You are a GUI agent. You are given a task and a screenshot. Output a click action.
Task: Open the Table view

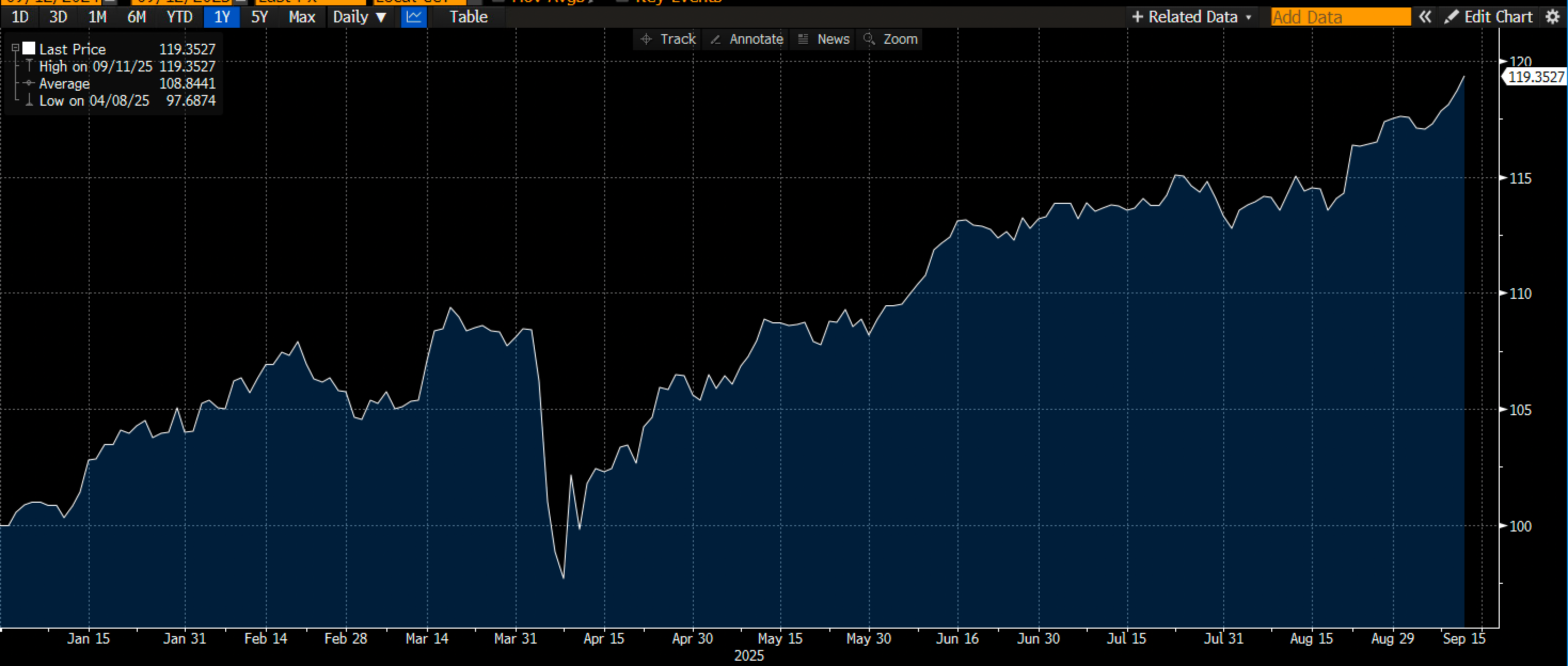tap(468, 17)
